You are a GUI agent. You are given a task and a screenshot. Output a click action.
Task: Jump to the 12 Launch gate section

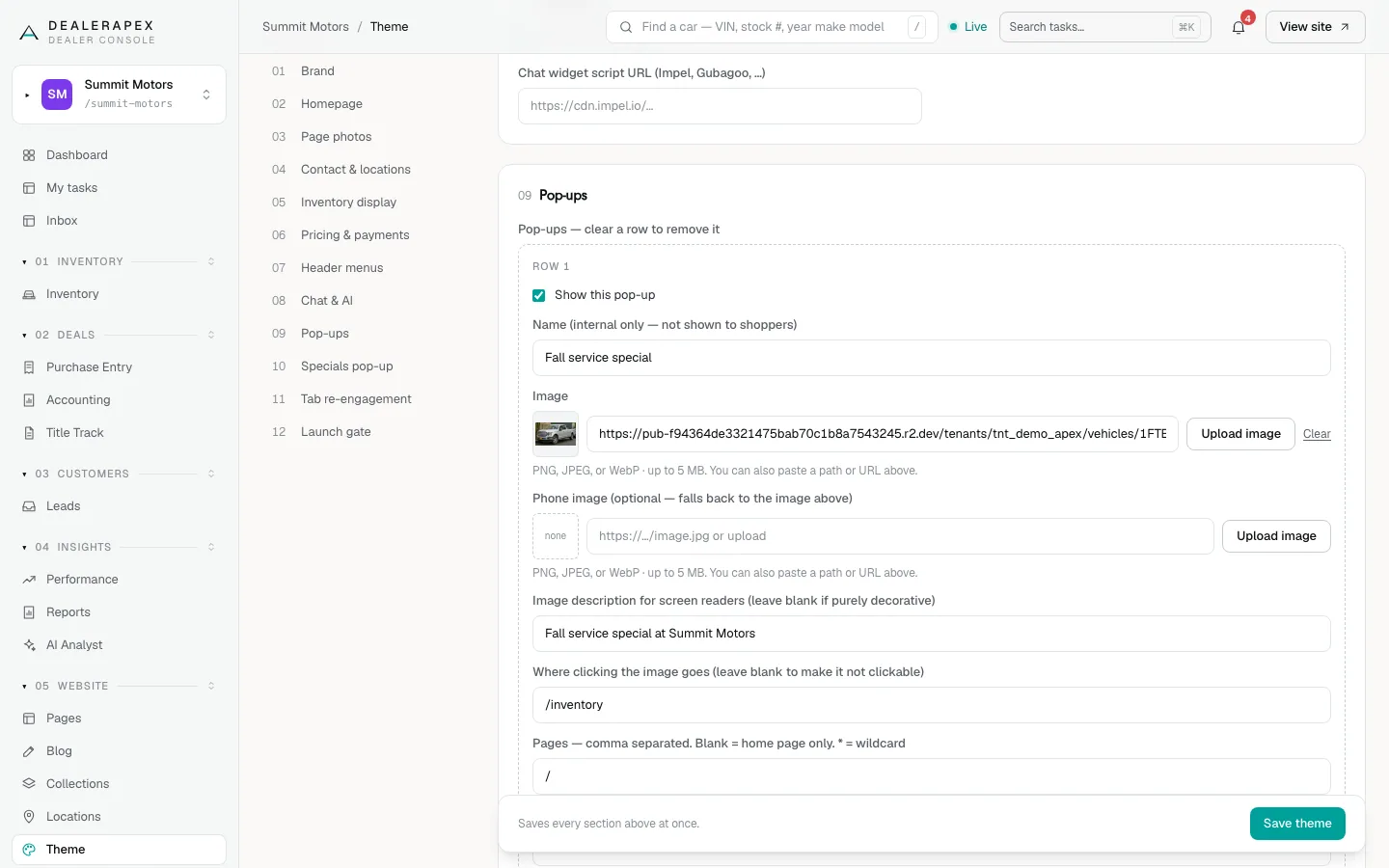pyautogui.click(x=321, y=432)
